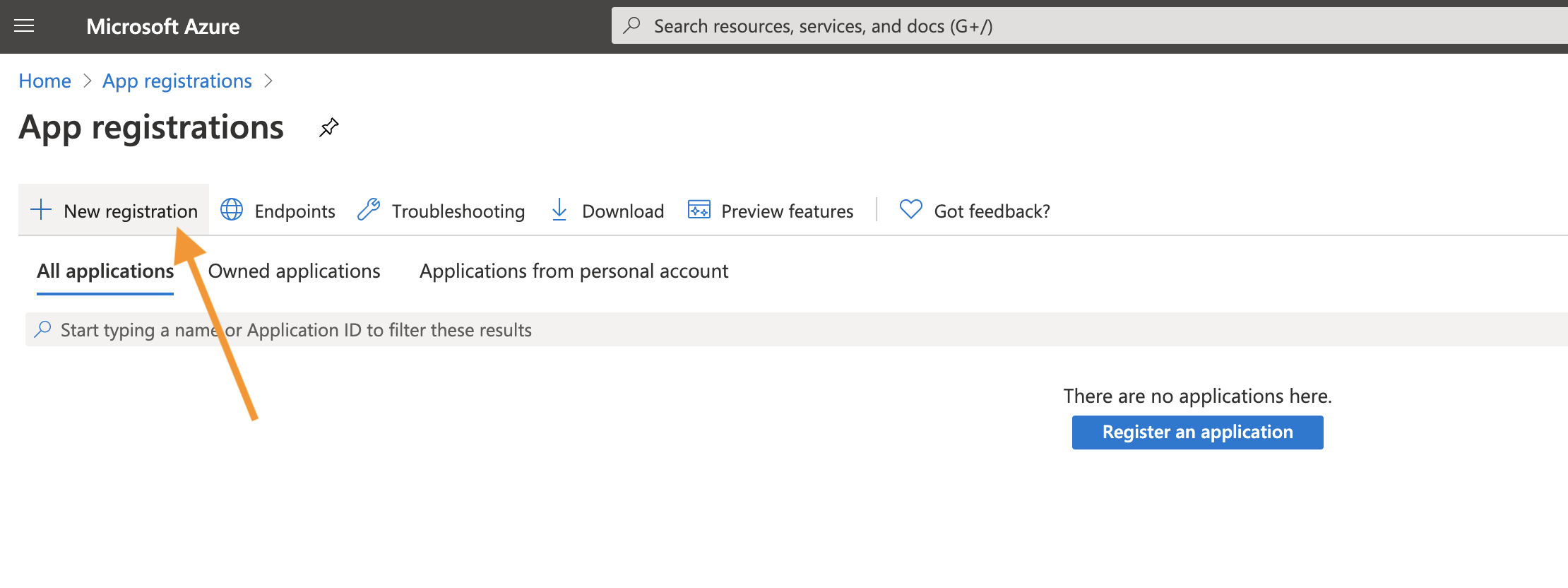
Task: Open App registrations breadcrumb link
Action: click(177, 81)
